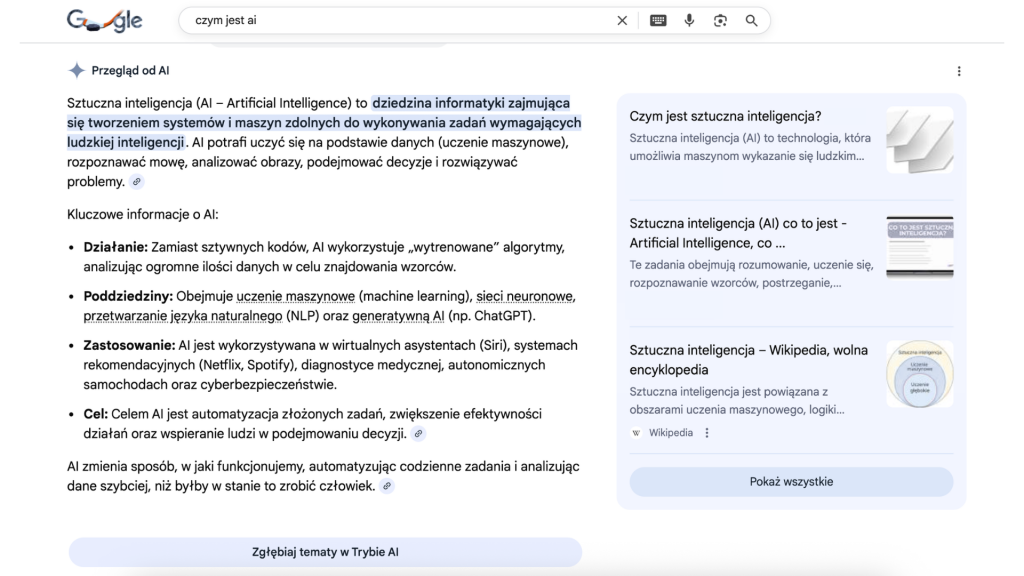Open the three-dot menu for the AI Overview
Viewport: 1024px width, 576px height.
pyautogui.click(x=959, y=71)
